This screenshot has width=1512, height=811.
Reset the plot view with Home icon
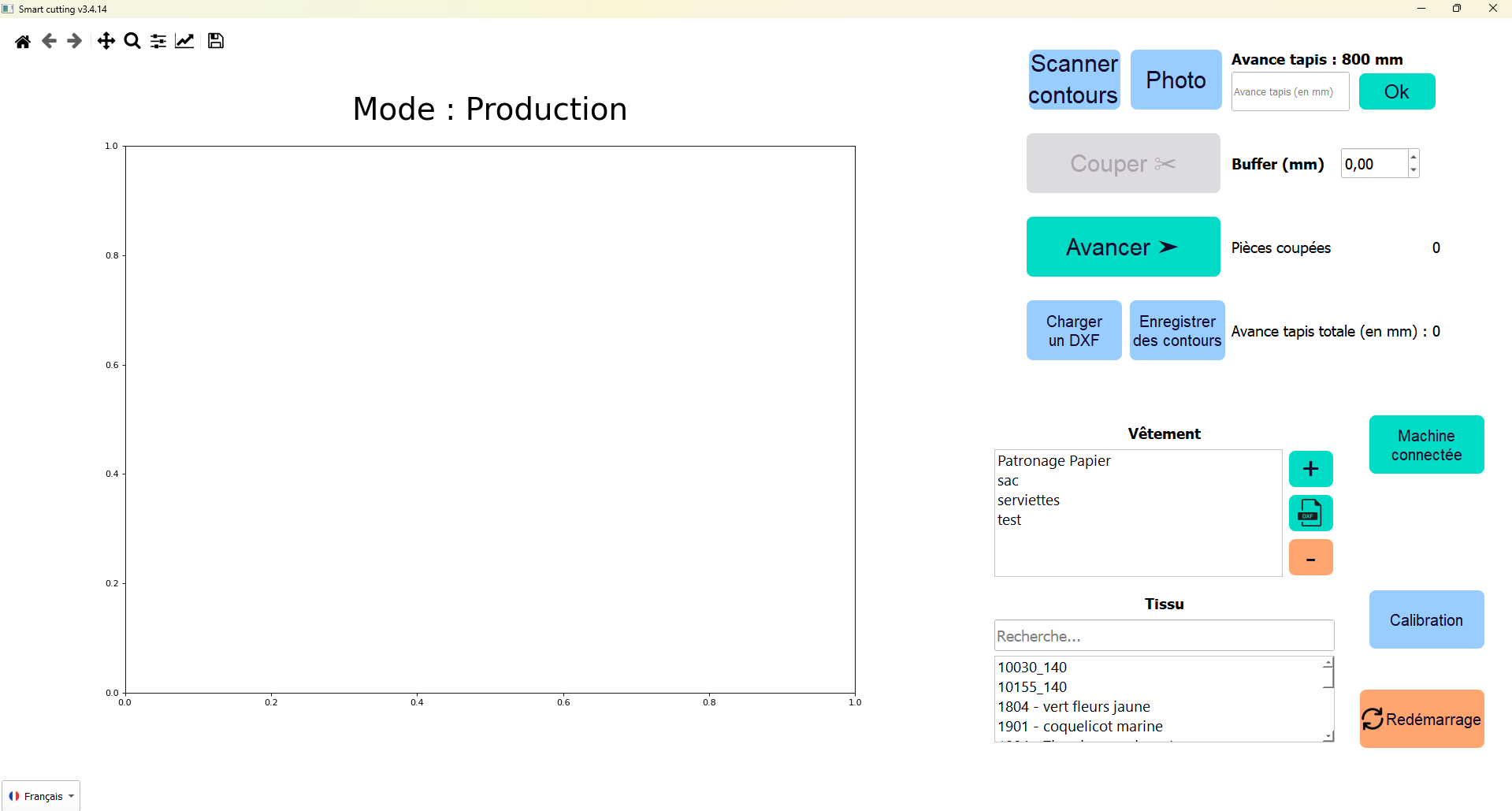coord(23,41)
